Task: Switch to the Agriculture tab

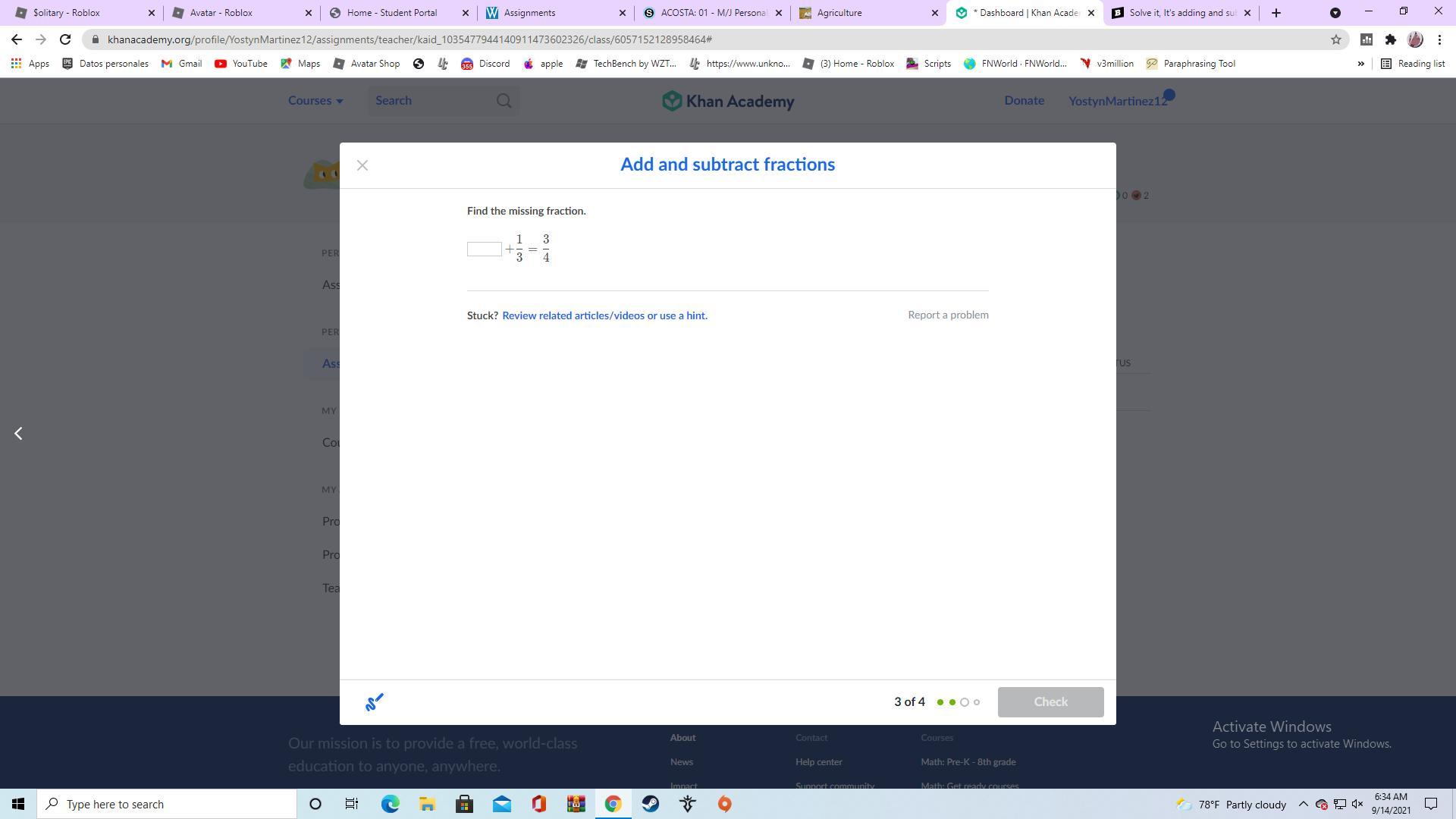Action: click(x=839, y=13)
